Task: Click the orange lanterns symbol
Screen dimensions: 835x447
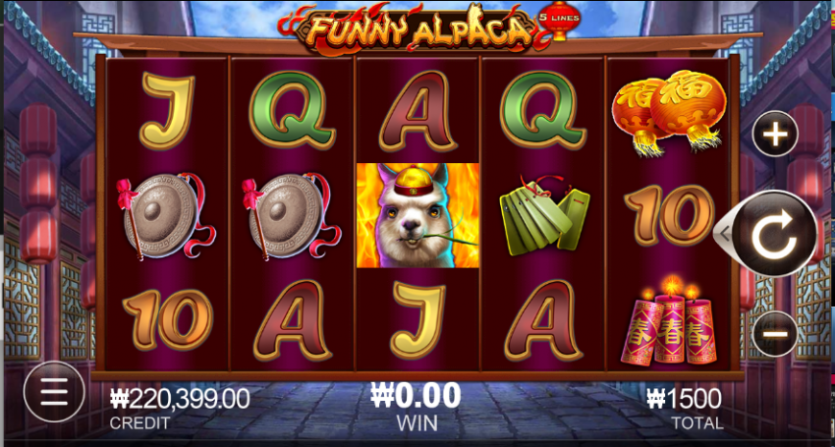Action: [669, 112]
